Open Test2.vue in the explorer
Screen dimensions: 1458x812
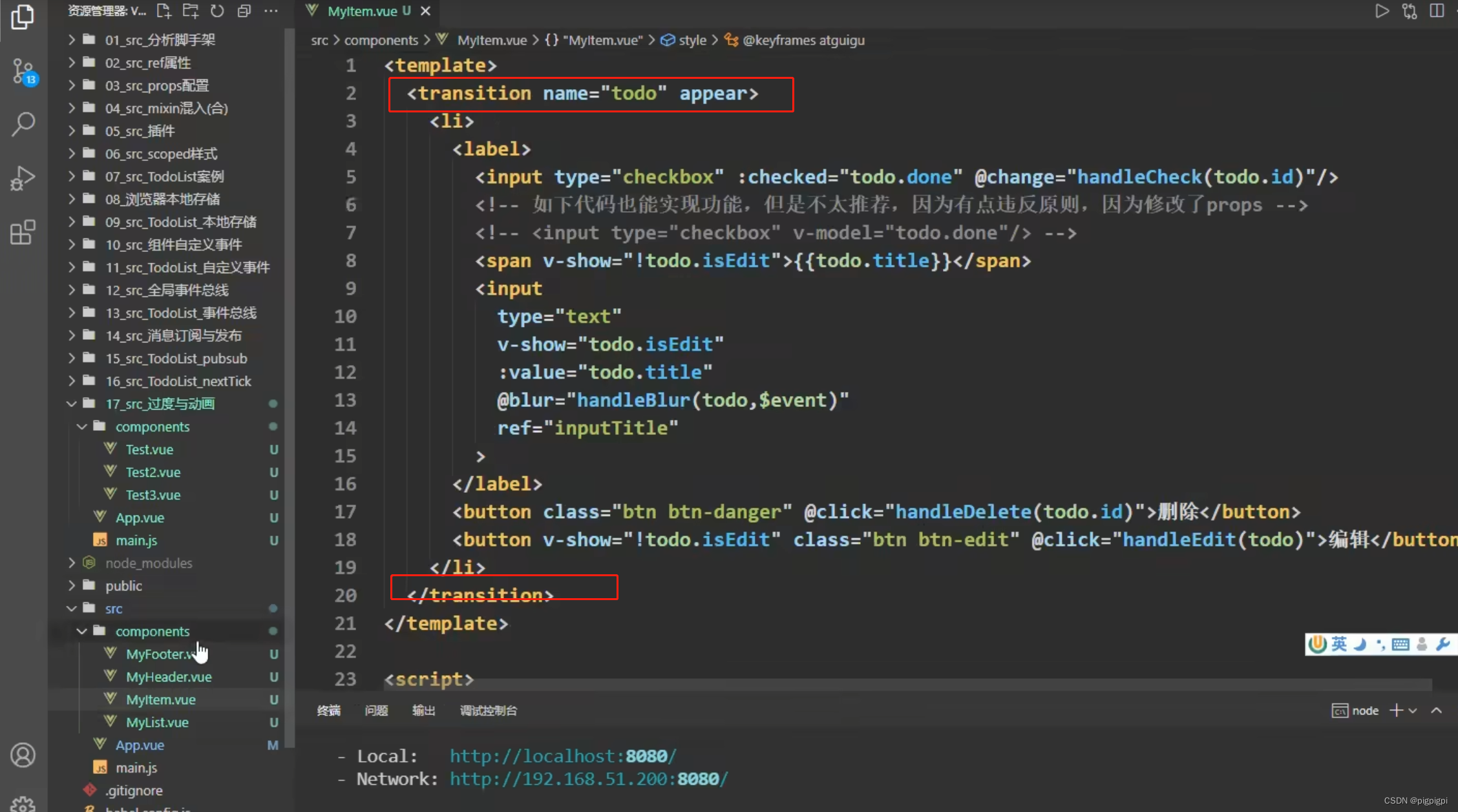point(153,472)
